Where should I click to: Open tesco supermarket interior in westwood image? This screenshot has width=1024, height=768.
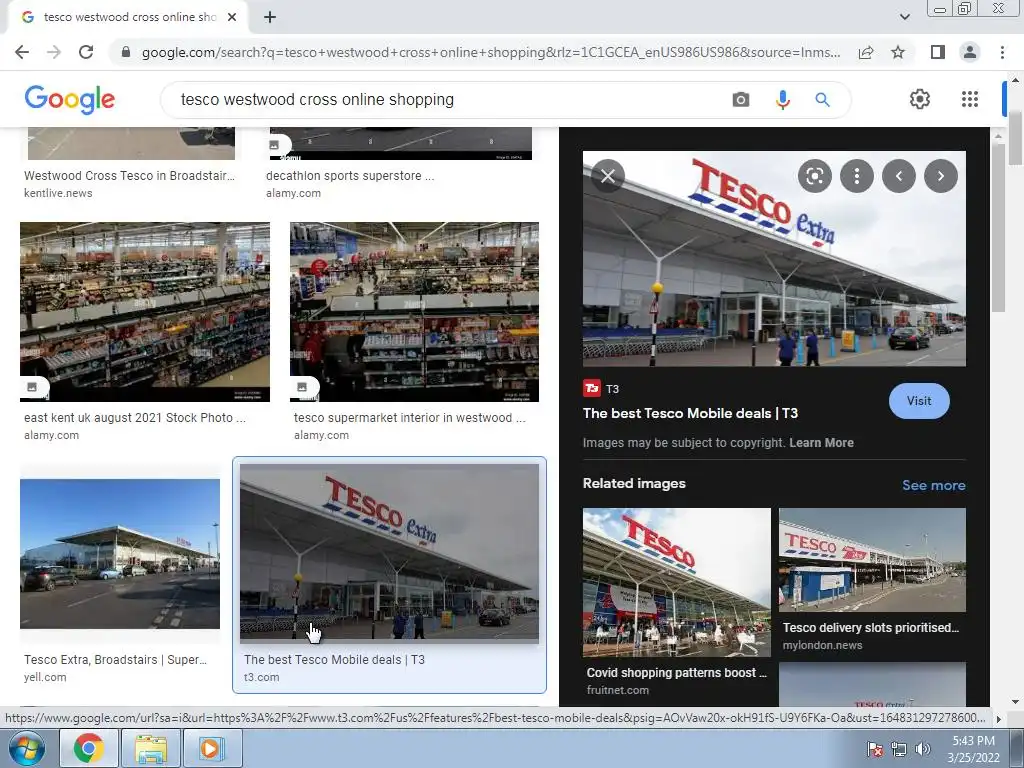(x=415, y=312)
